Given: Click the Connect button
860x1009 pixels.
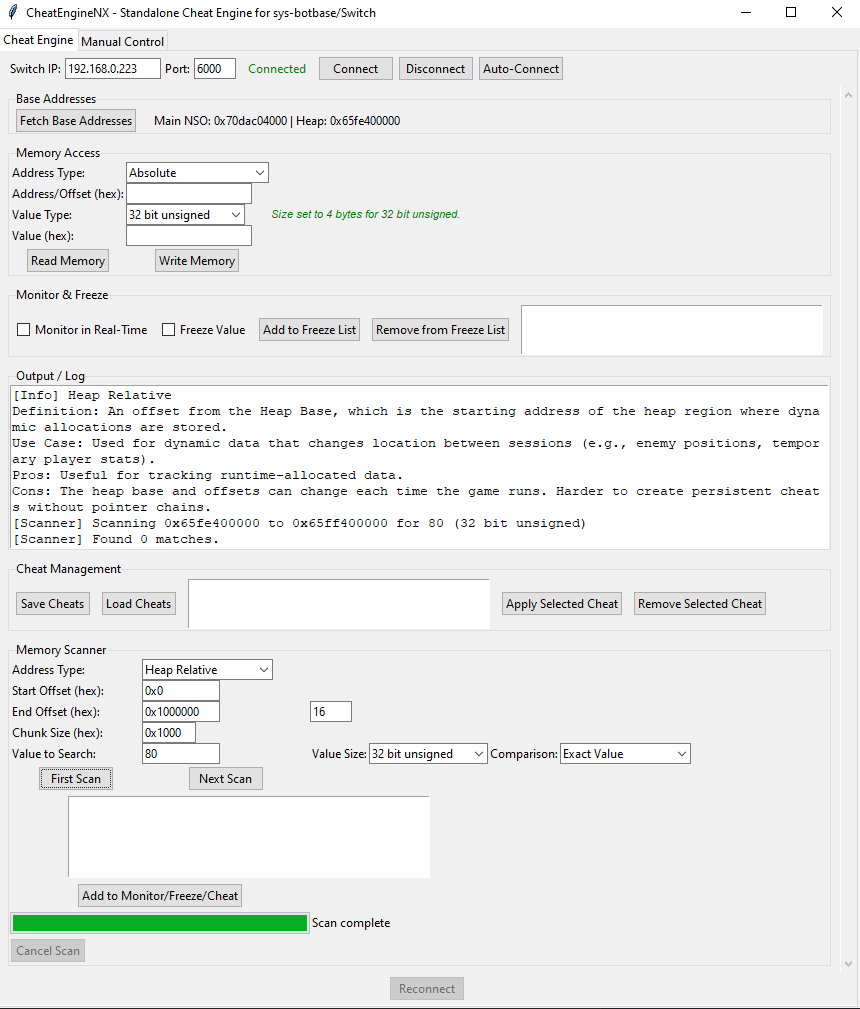Looking at the screenshot, I should click(x=355, y=69).
